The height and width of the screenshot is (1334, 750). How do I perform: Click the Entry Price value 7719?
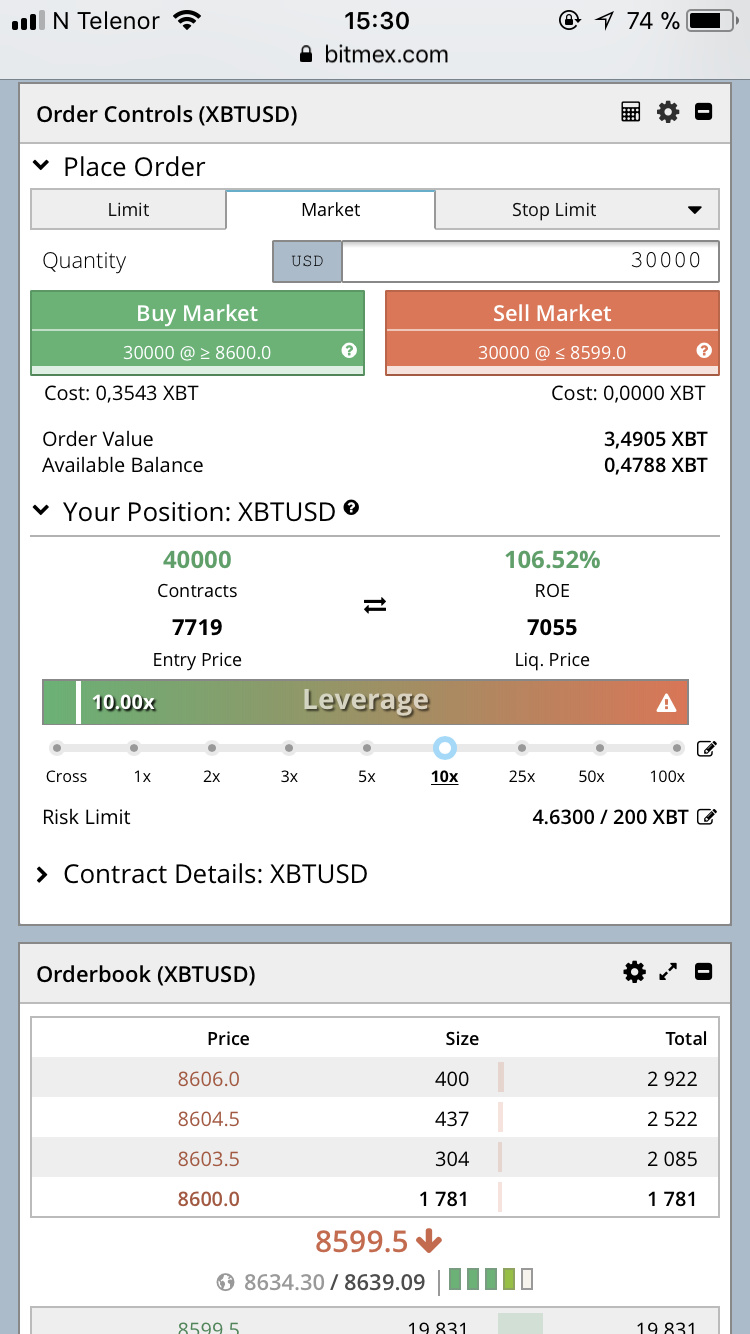[x=197, y=628]
